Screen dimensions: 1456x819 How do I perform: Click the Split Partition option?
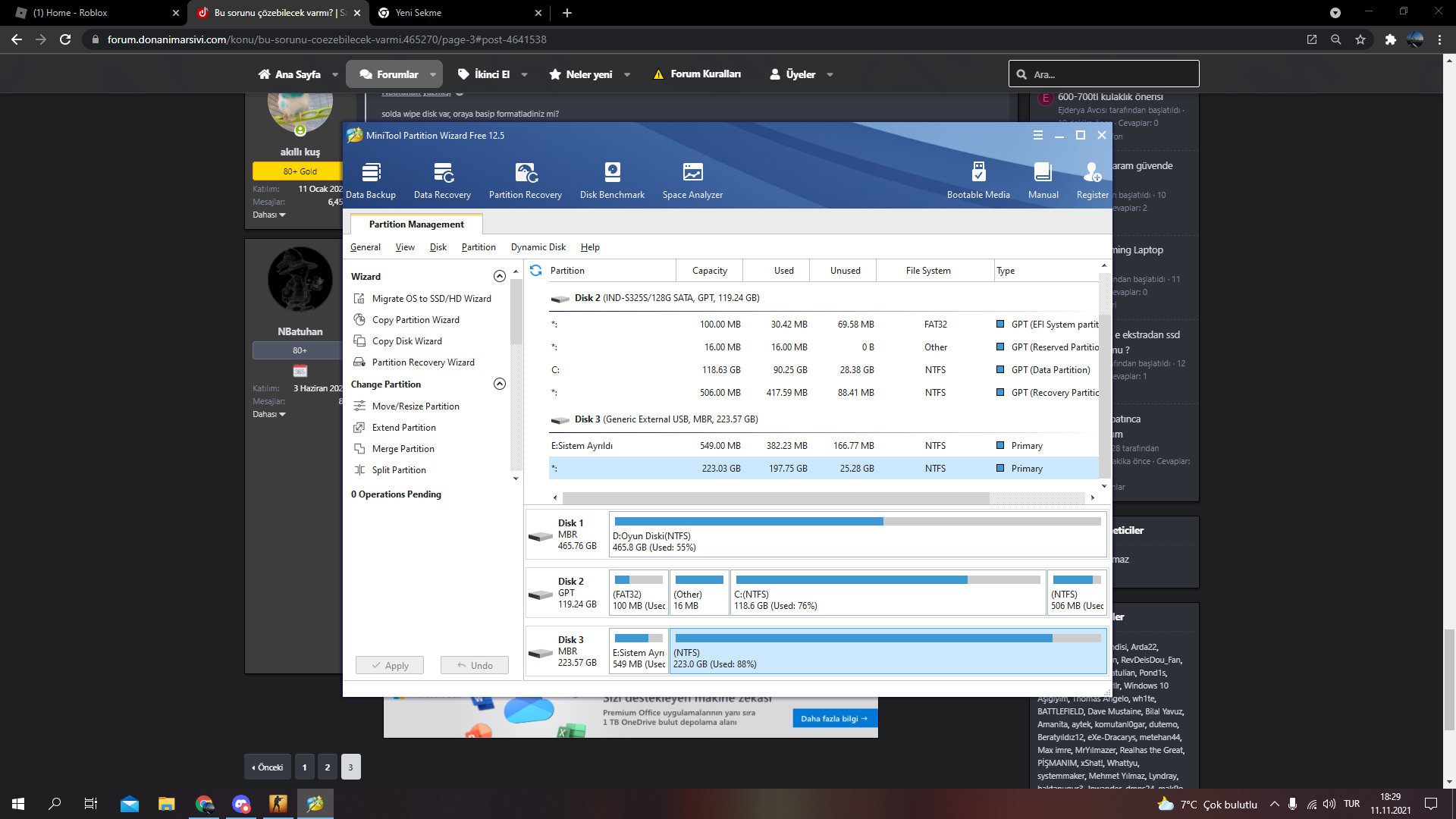tap(399, 470)
